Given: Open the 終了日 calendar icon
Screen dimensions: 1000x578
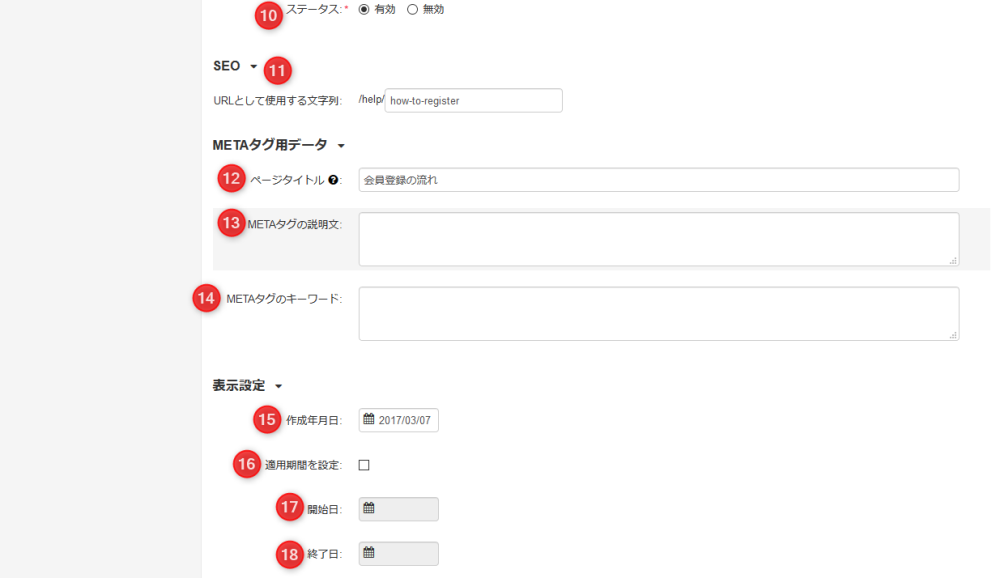Looking at the screenshot, I should coord(369,552).
